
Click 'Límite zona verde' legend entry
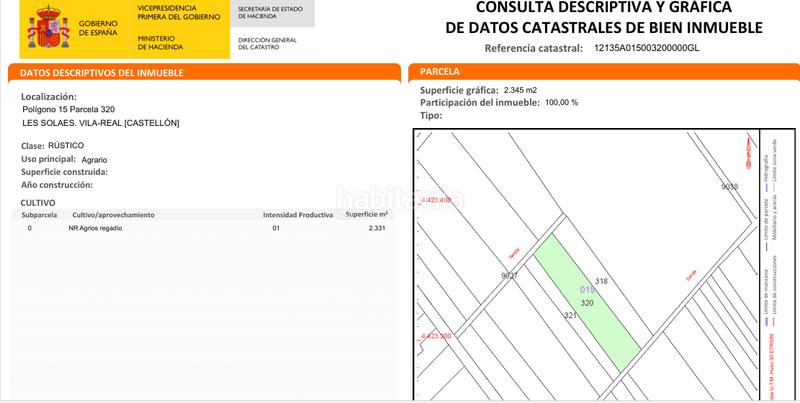point(774,163)
